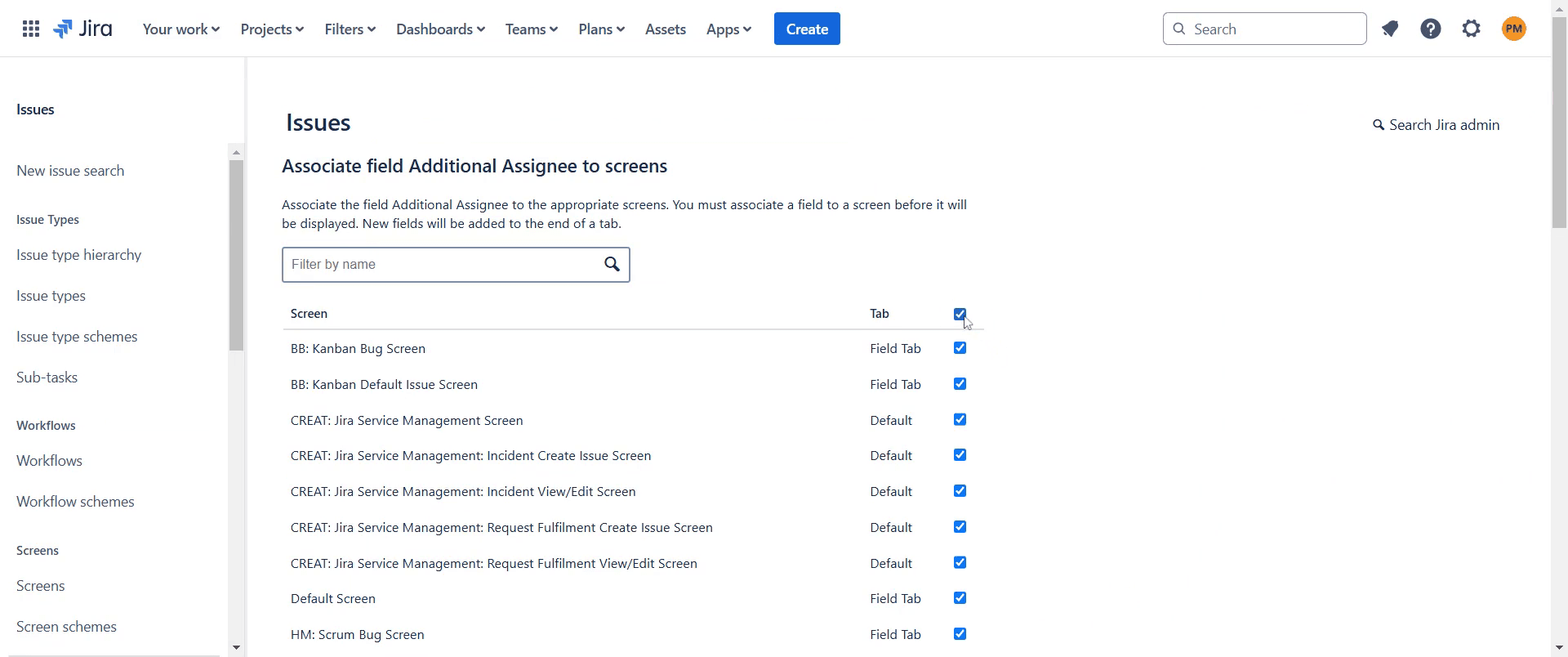
Task: Open Issue type schemes
Action: [x=77, y=337]
